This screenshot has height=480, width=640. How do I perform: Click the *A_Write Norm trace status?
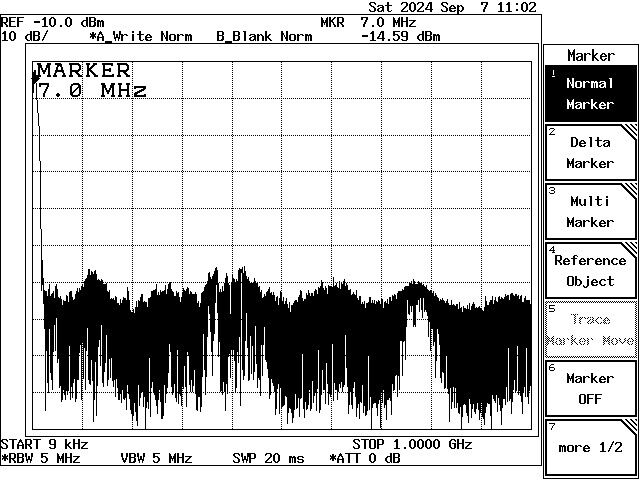[x=141, y=37]
